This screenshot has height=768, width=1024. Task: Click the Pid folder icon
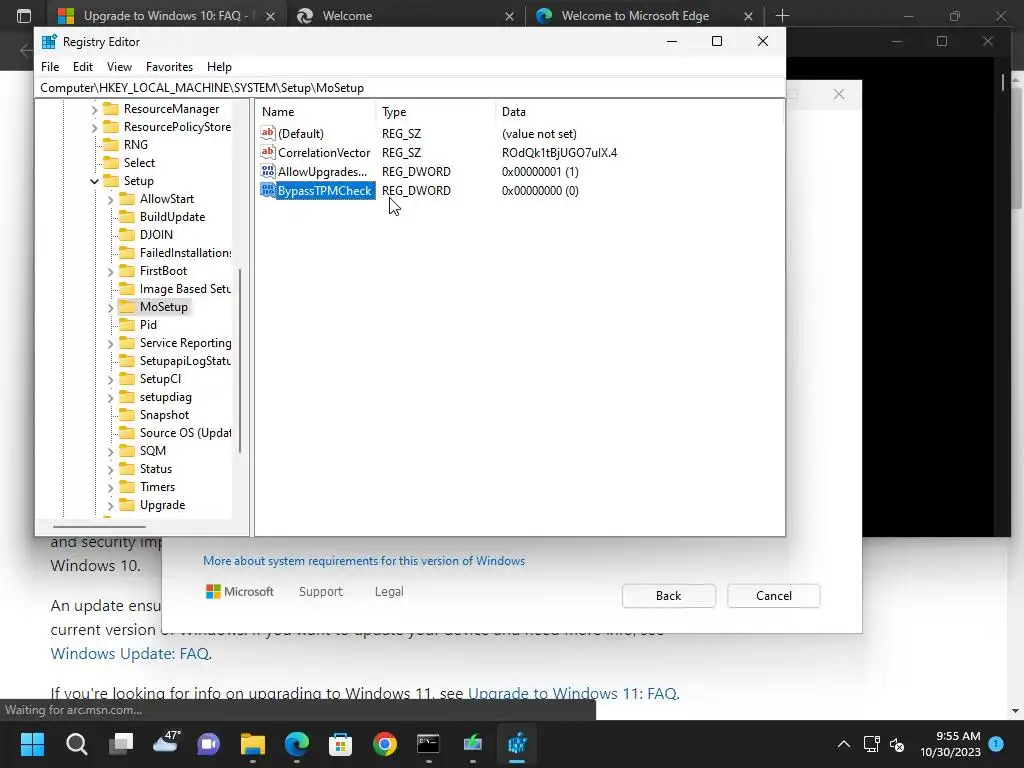(127, 325)
